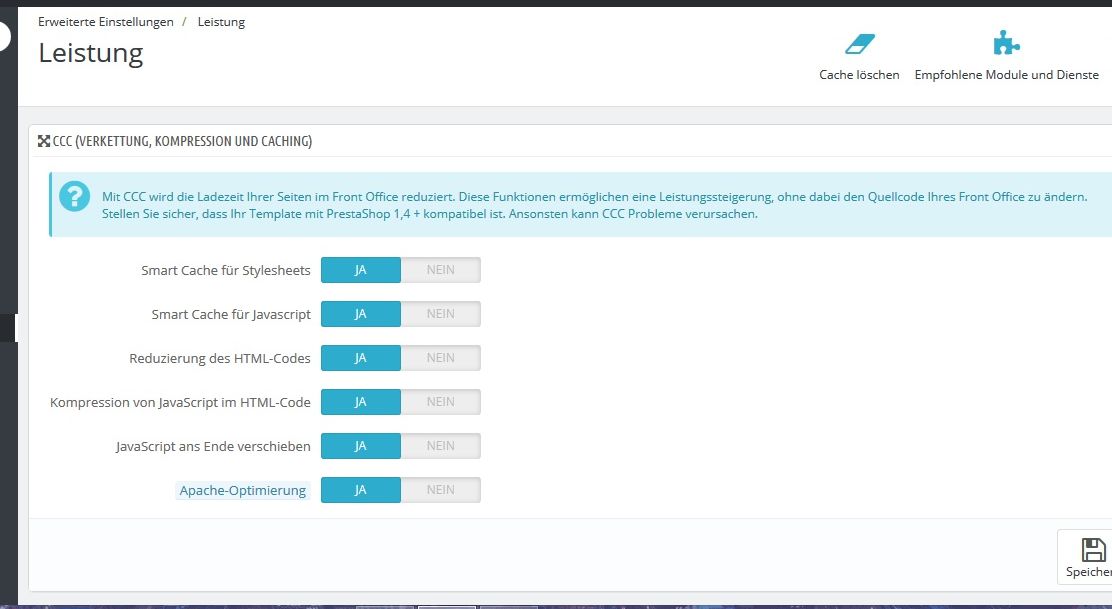Click the Speichern floppy disk icon
Screen dimensions: 1112x609
coord(1094,549)
